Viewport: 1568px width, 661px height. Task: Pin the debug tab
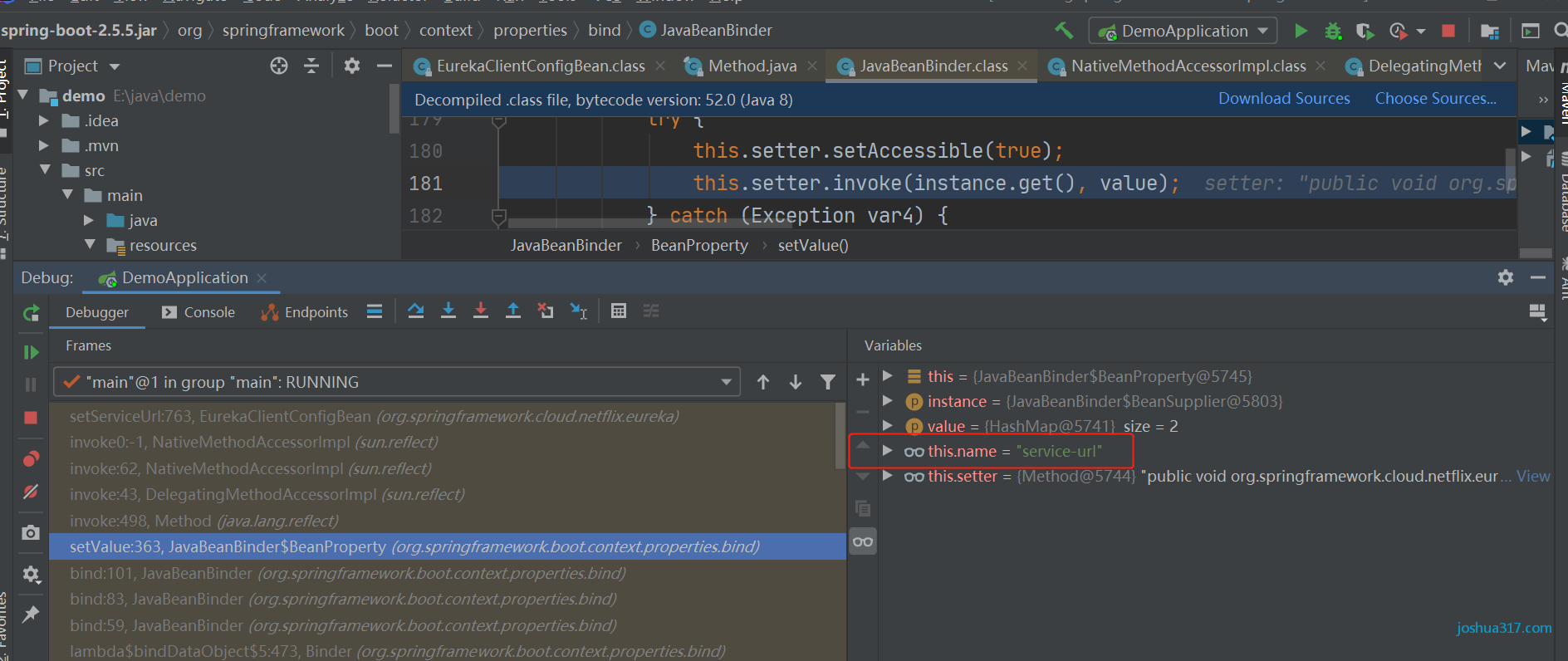31,614
